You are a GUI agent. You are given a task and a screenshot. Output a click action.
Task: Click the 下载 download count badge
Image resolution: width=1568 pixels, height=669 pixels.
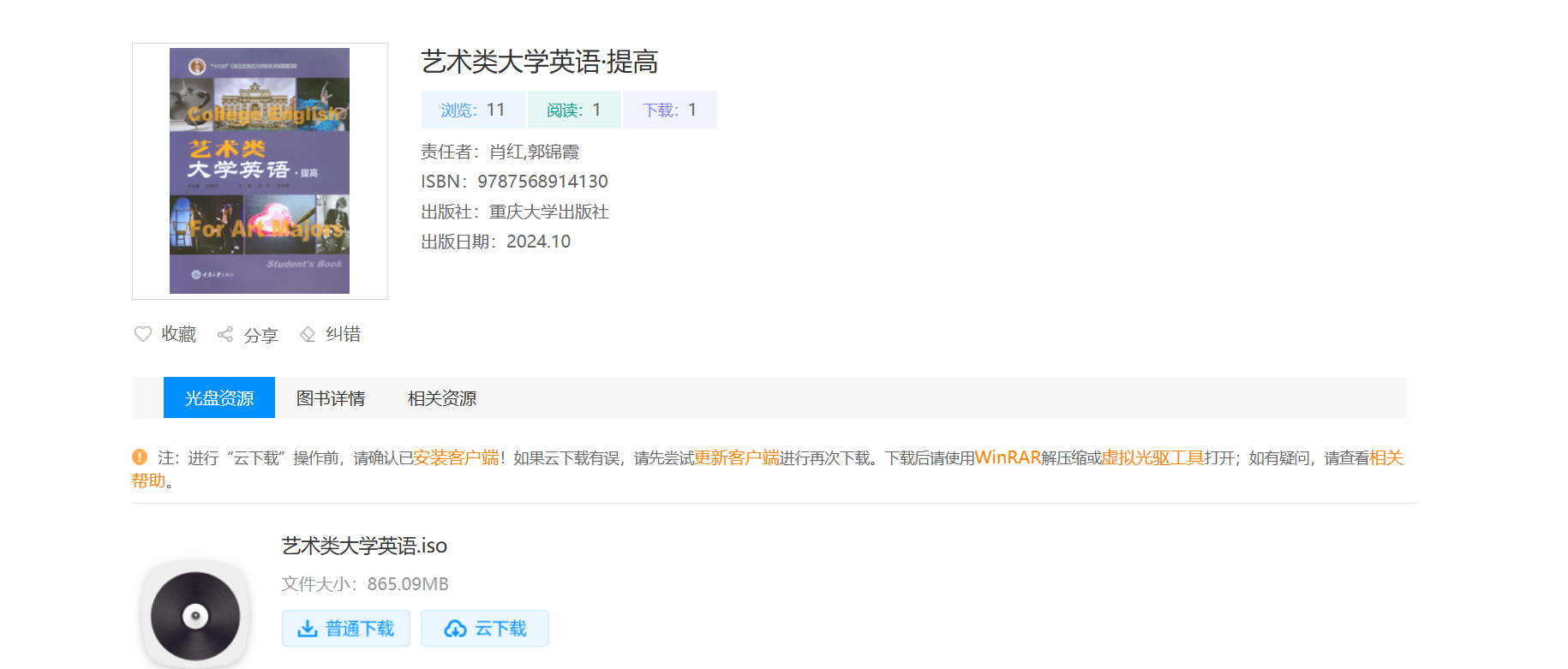(670, 110)
